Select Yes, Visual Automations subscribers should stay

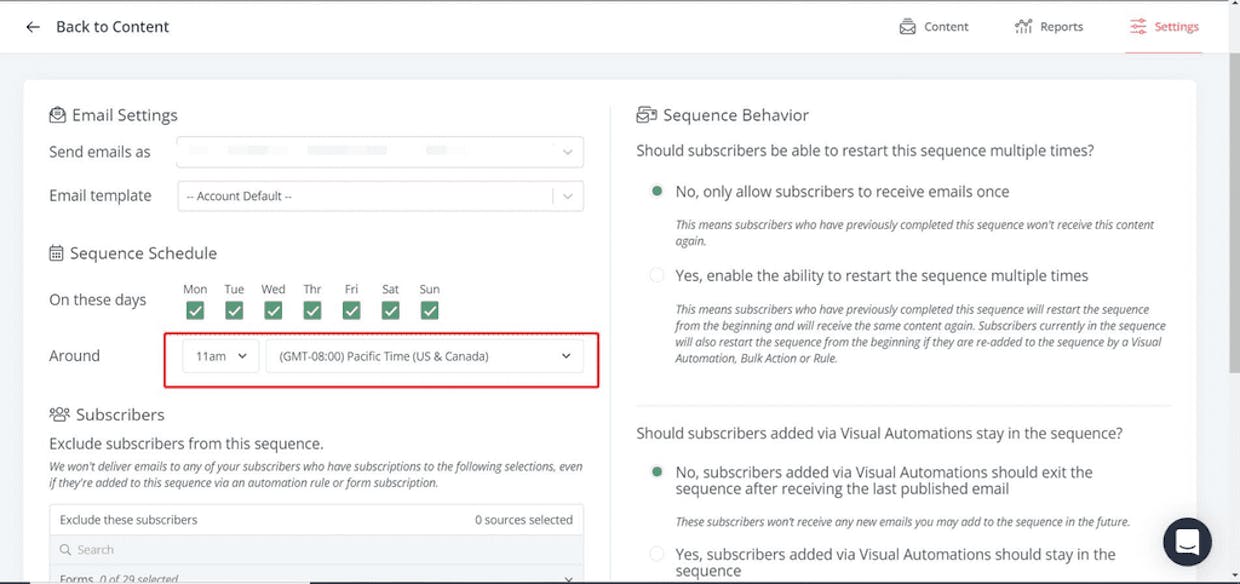[657, 553]
